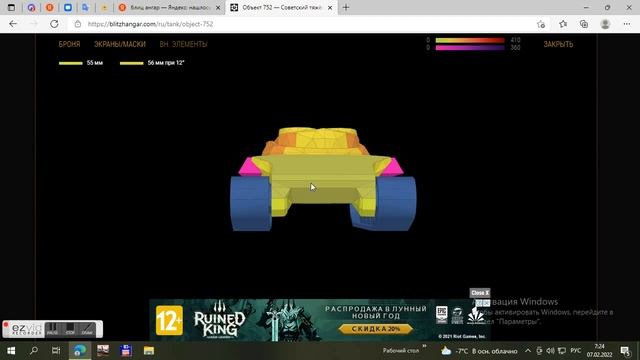Go back in browser history
640x360 pixels.
click(x=13, y=24)
